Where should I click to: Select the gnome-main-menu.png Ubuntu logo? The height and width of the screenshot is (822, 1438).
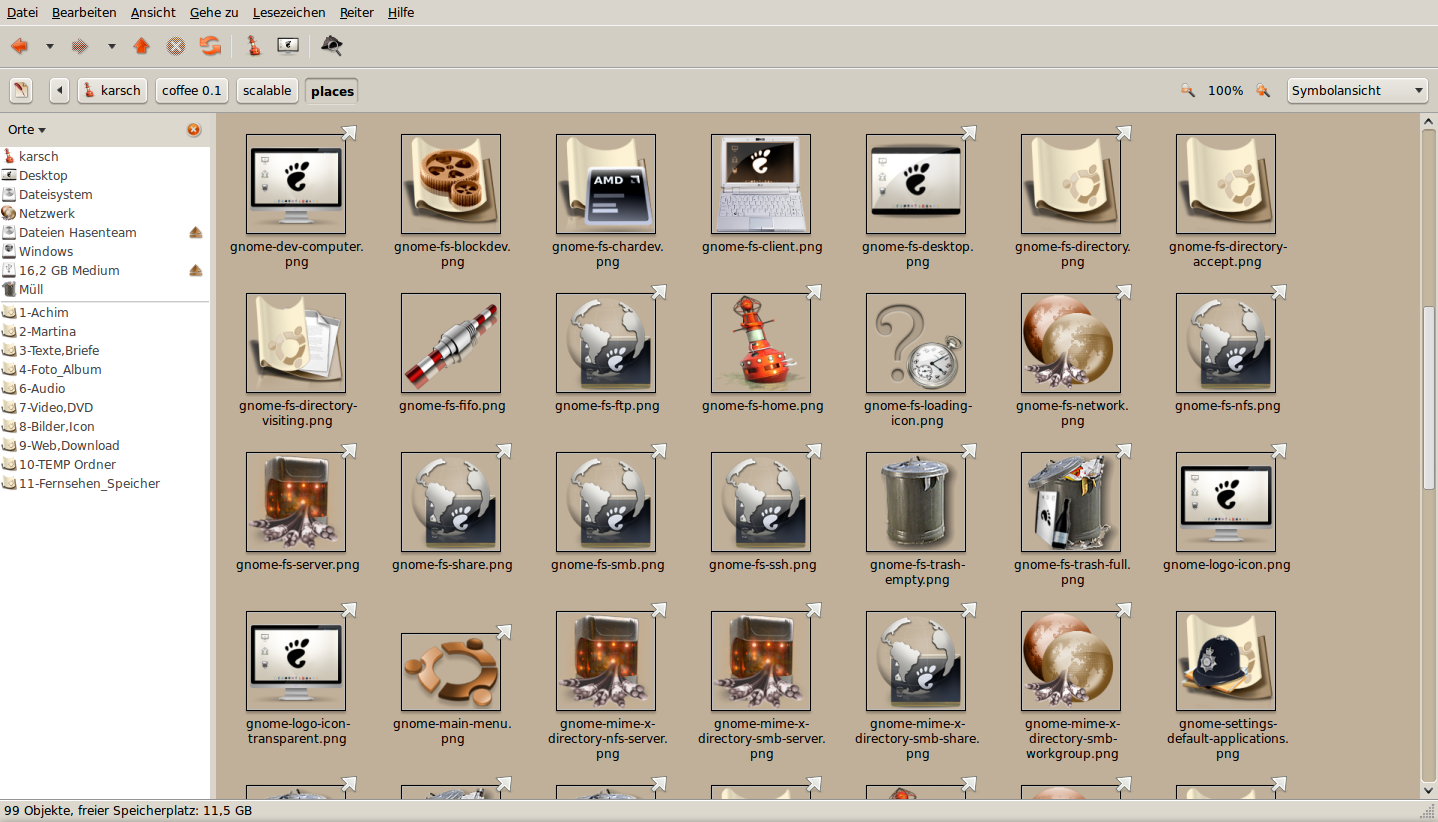[451, 672]
